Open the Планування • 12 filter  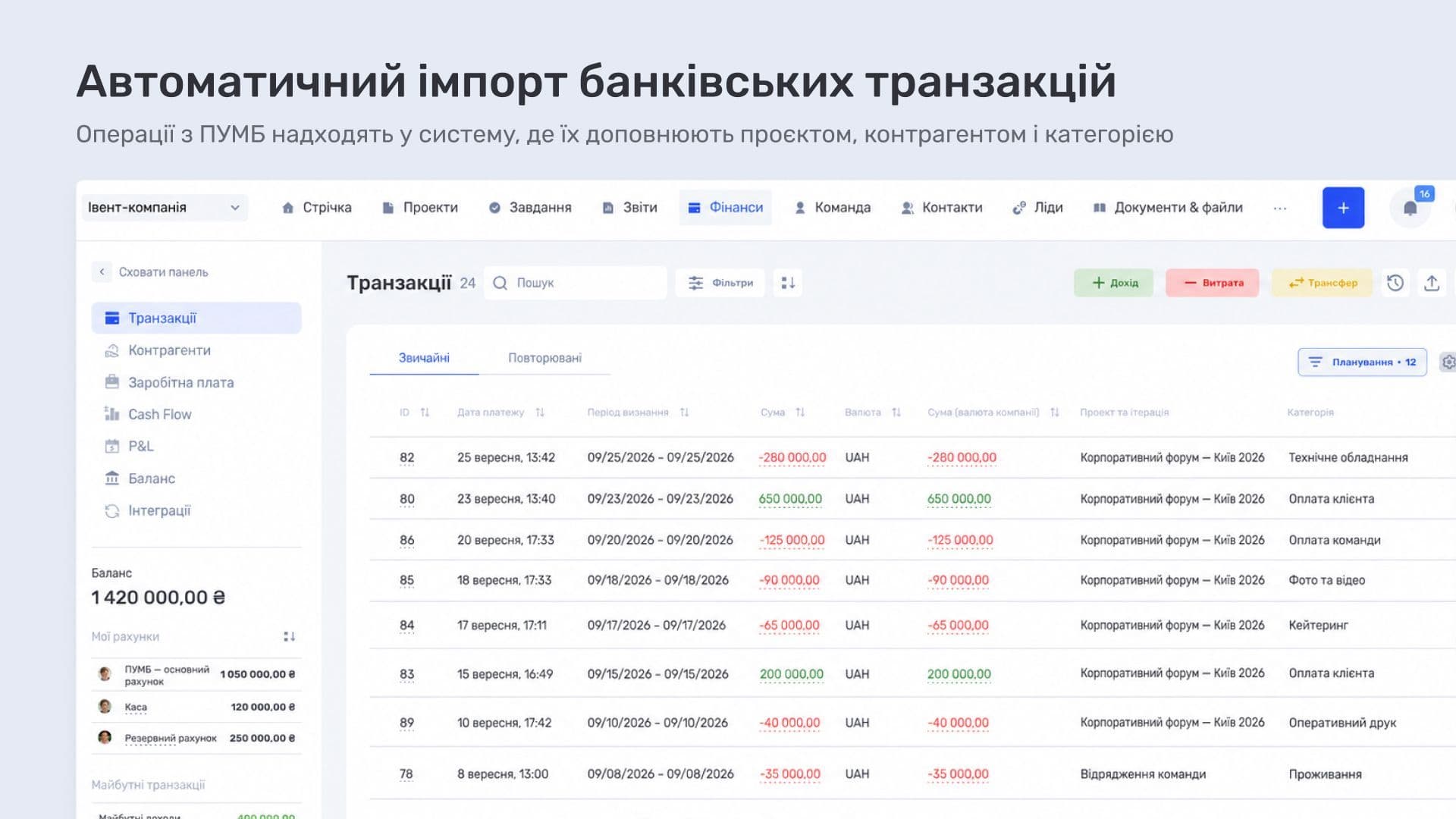(x=1362, y=362)
